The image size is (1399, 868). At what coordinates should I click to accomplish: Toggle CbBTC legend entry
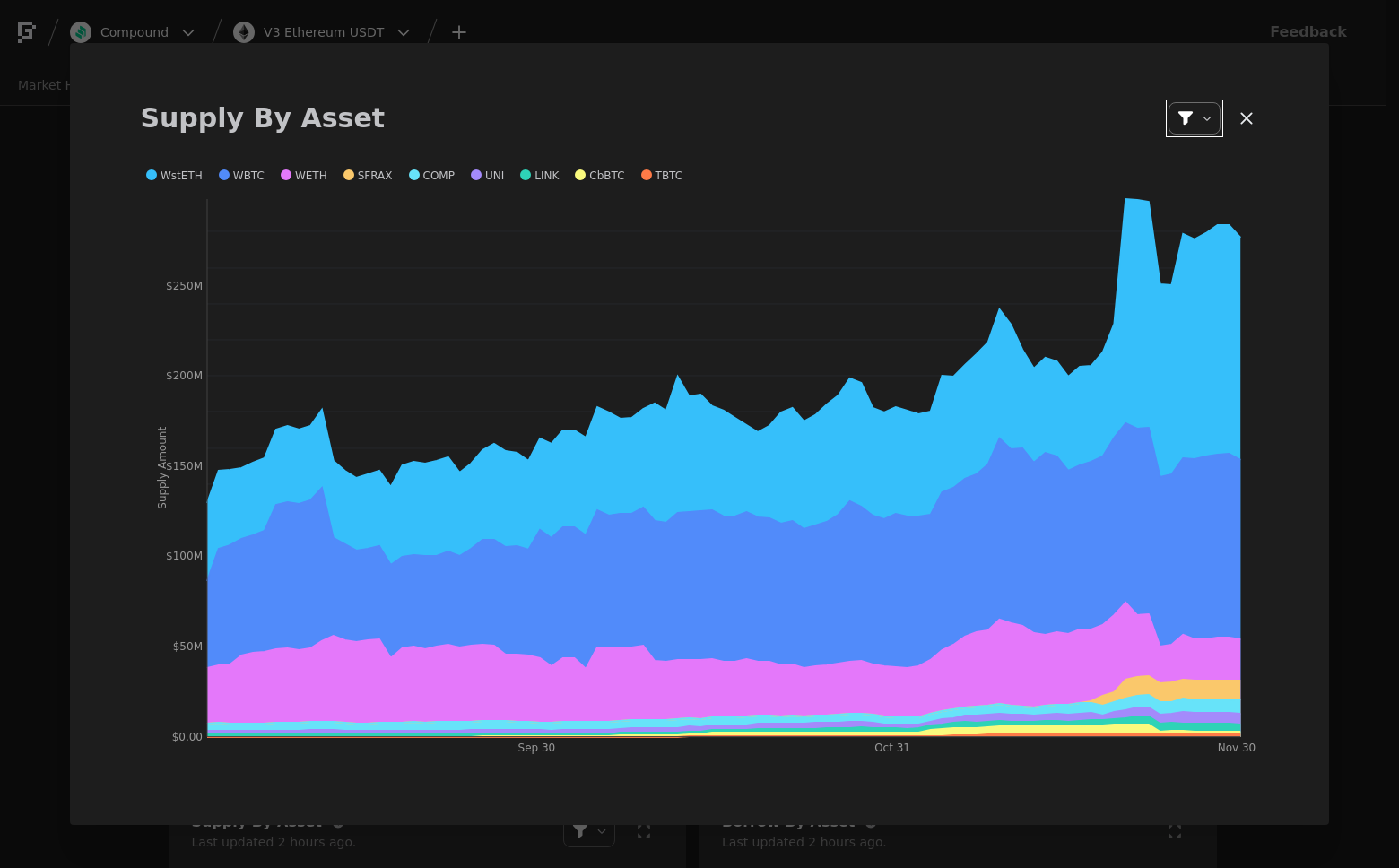tap(599, 176)
